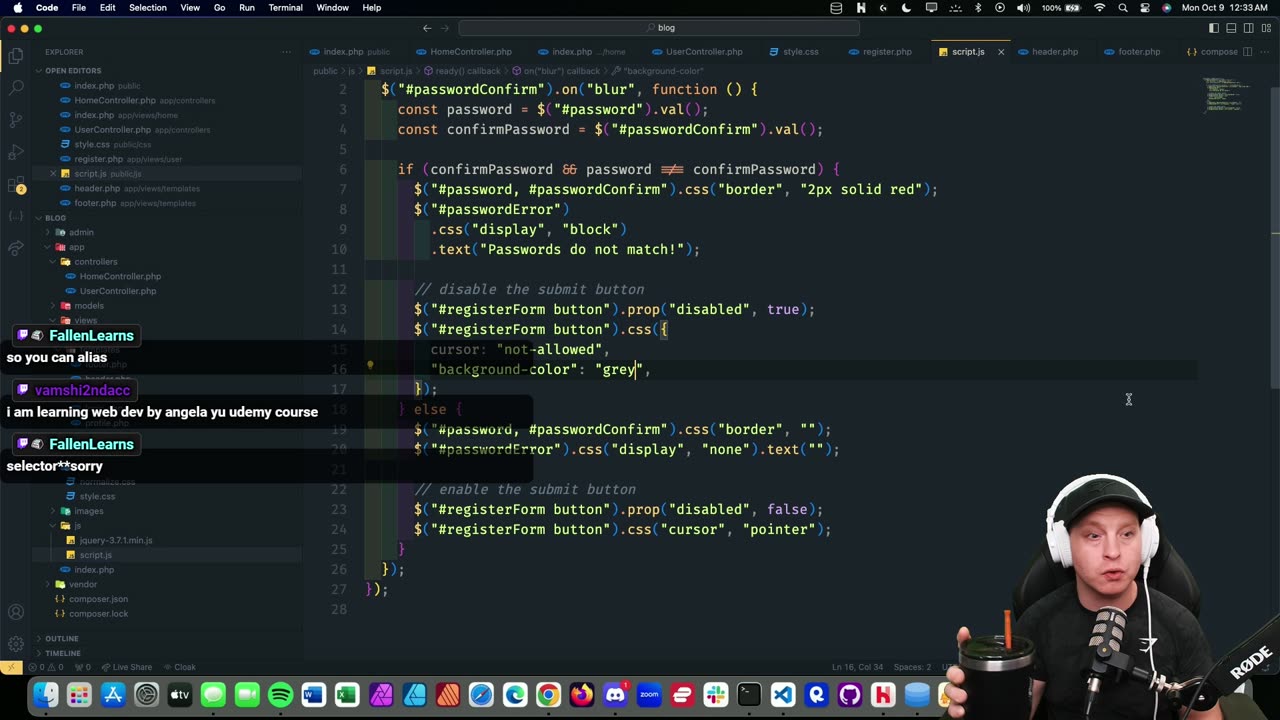Open Visual Studio Code from the Dock
The width and height of the screenshot is (1280, 720).
[x=783, y=694]
